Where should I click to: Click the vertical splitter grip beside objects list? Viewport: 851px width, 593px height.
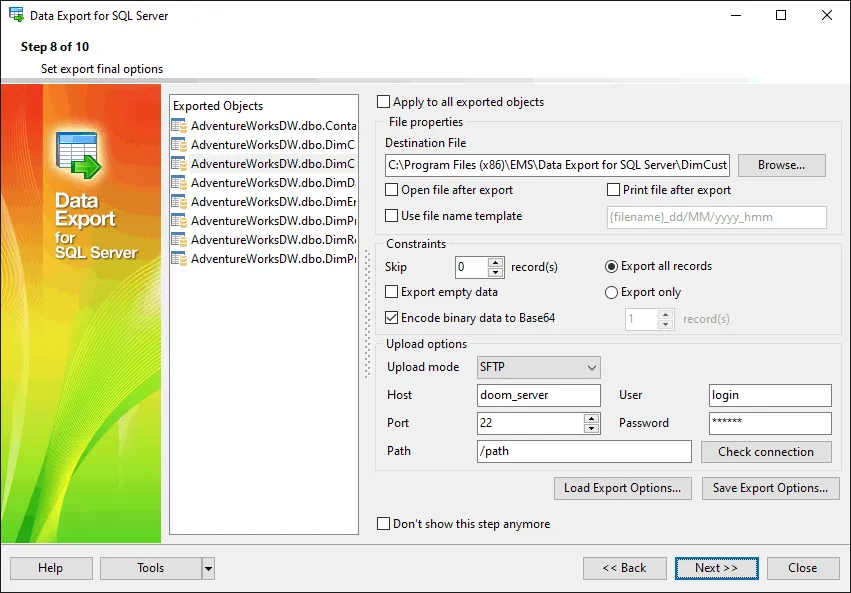click(367, 314)
